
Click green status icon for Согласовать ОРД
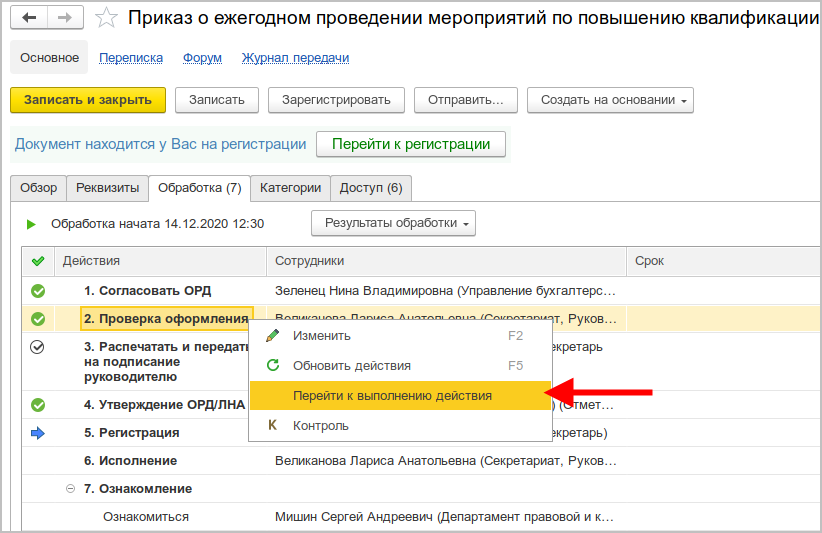coord(38,291)
